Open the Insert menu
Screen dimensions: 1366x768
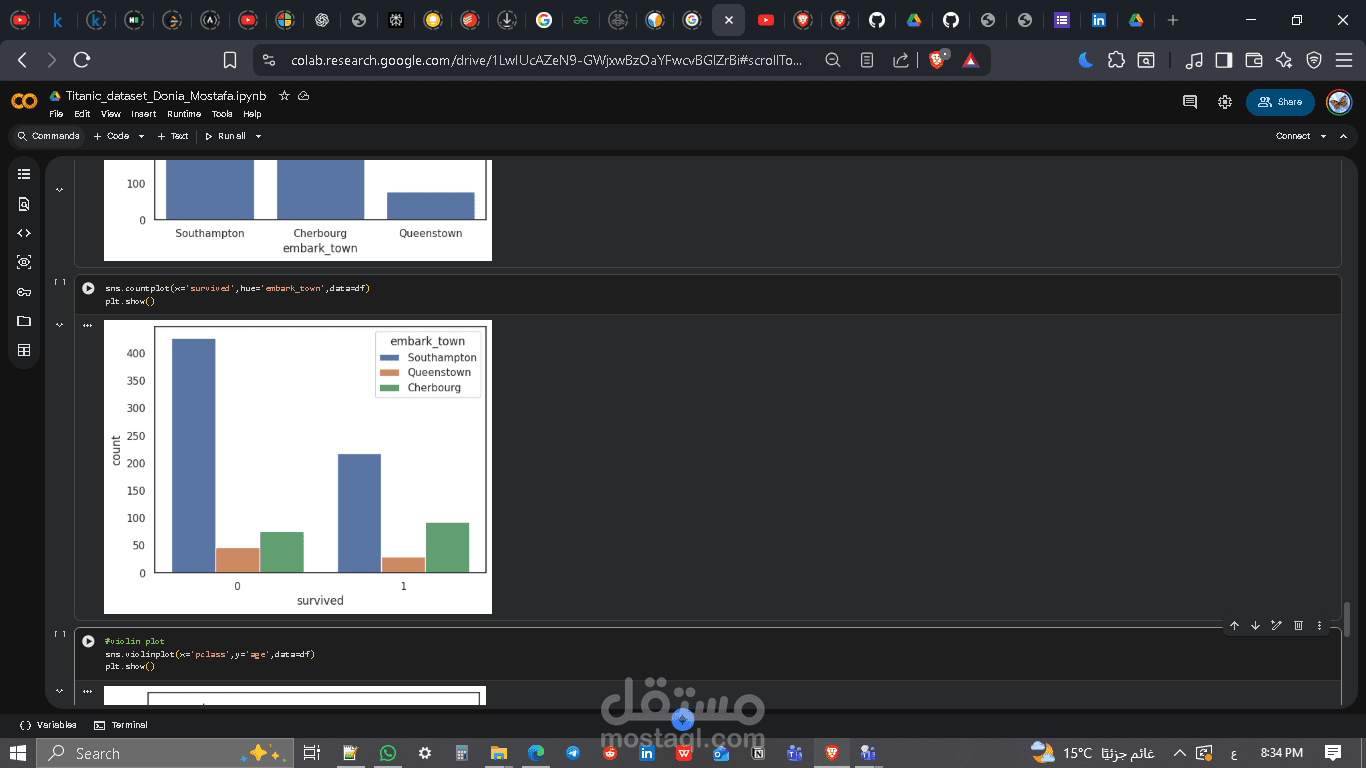pos(143,114)
